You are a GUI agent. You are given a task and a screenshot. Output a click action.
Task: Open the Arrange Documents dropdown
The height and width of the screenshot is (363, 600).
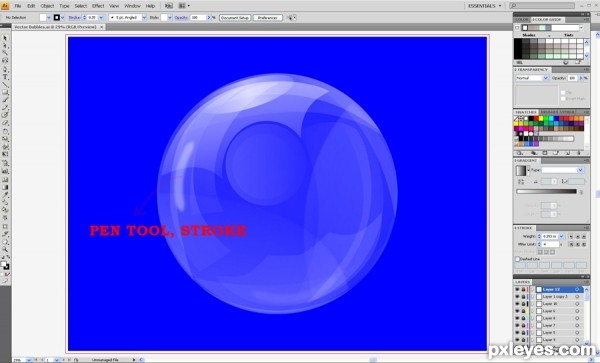(184, 6)
